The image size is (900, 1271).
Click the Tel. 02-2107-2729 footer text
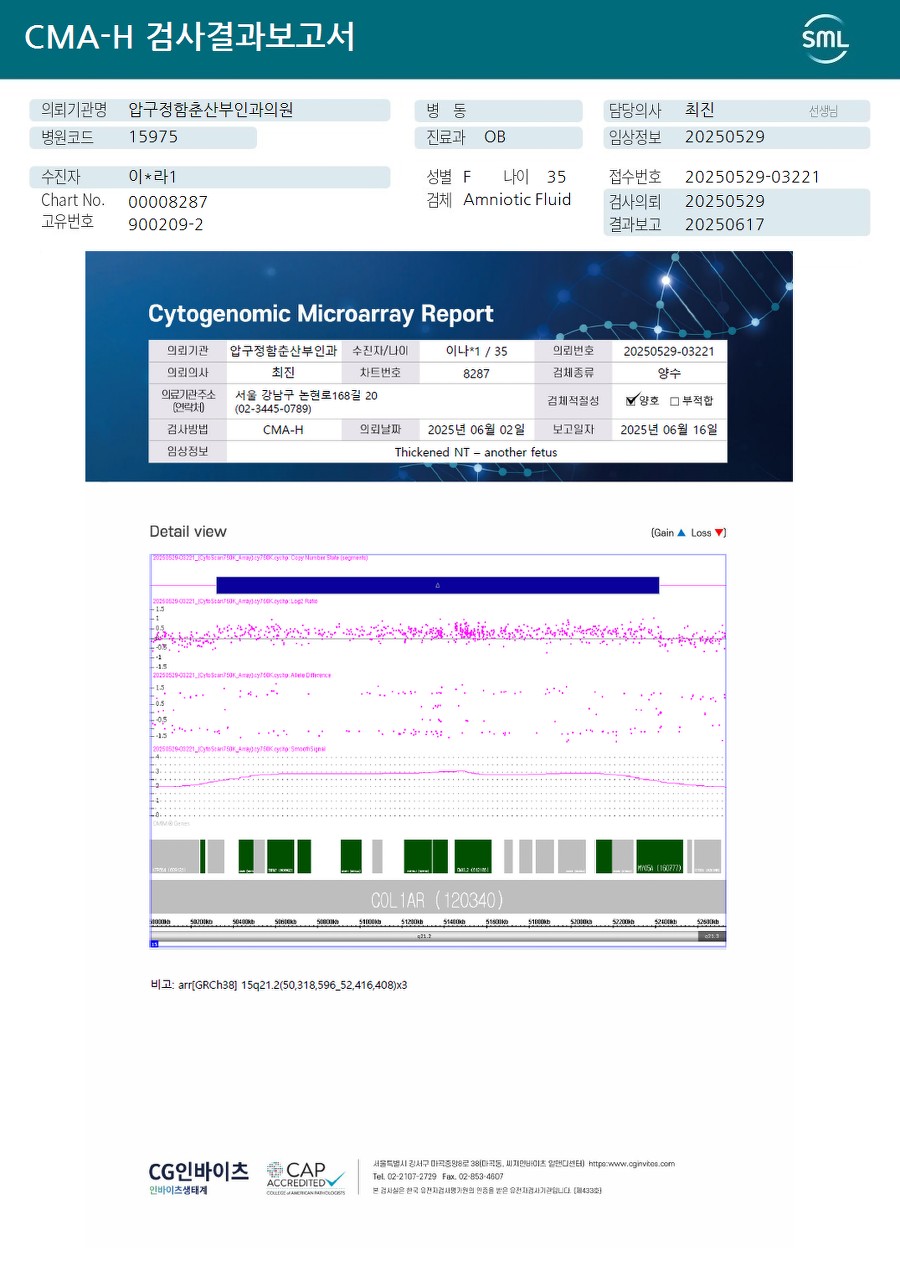coord(405,1177)
